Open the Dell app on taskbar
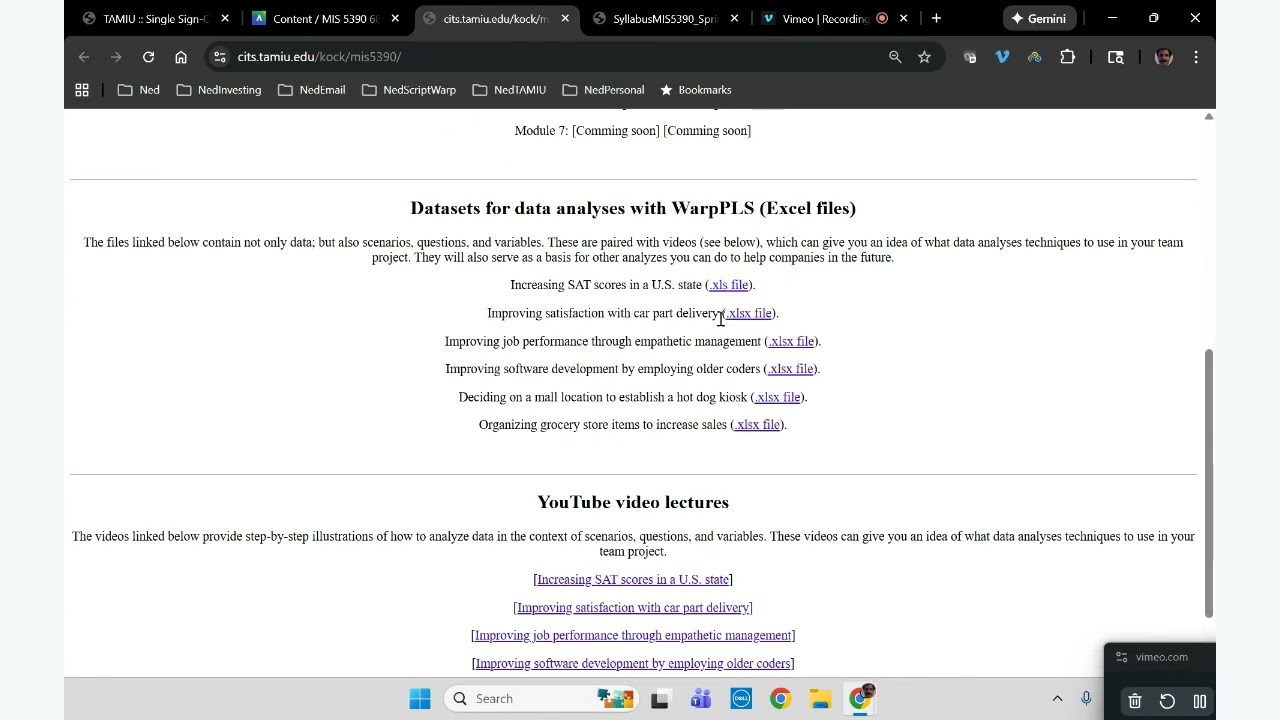Screen dimensions: 1280x720 click(740, 699)
